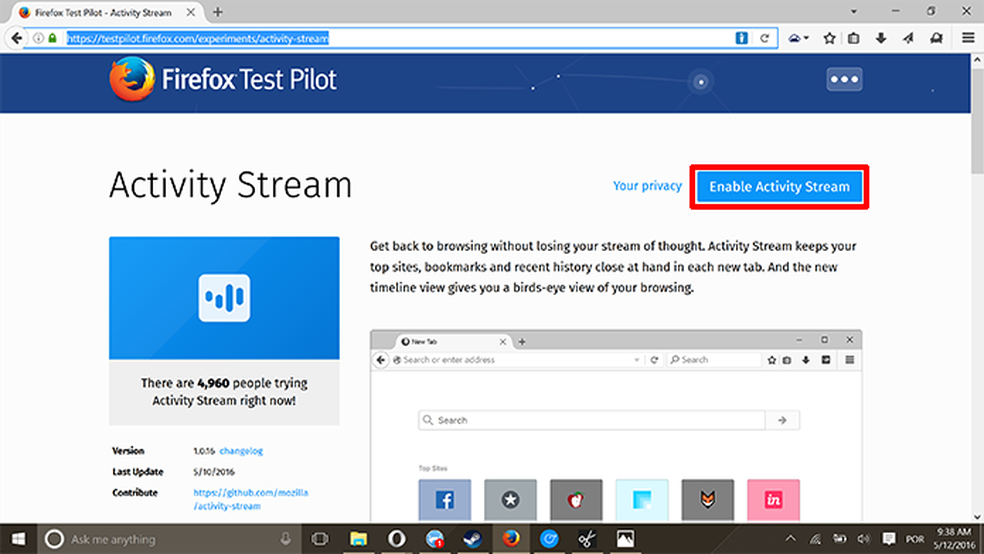
Task: Open a new tab with plus button
Action: [217, 11]
